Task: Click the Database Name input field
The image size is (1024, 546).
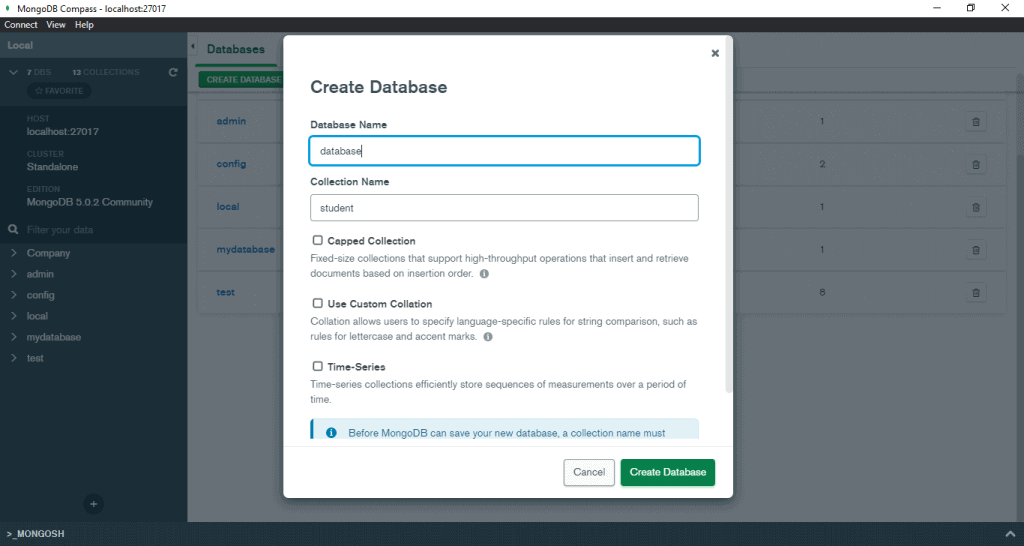Action: [x=504, y=151]
